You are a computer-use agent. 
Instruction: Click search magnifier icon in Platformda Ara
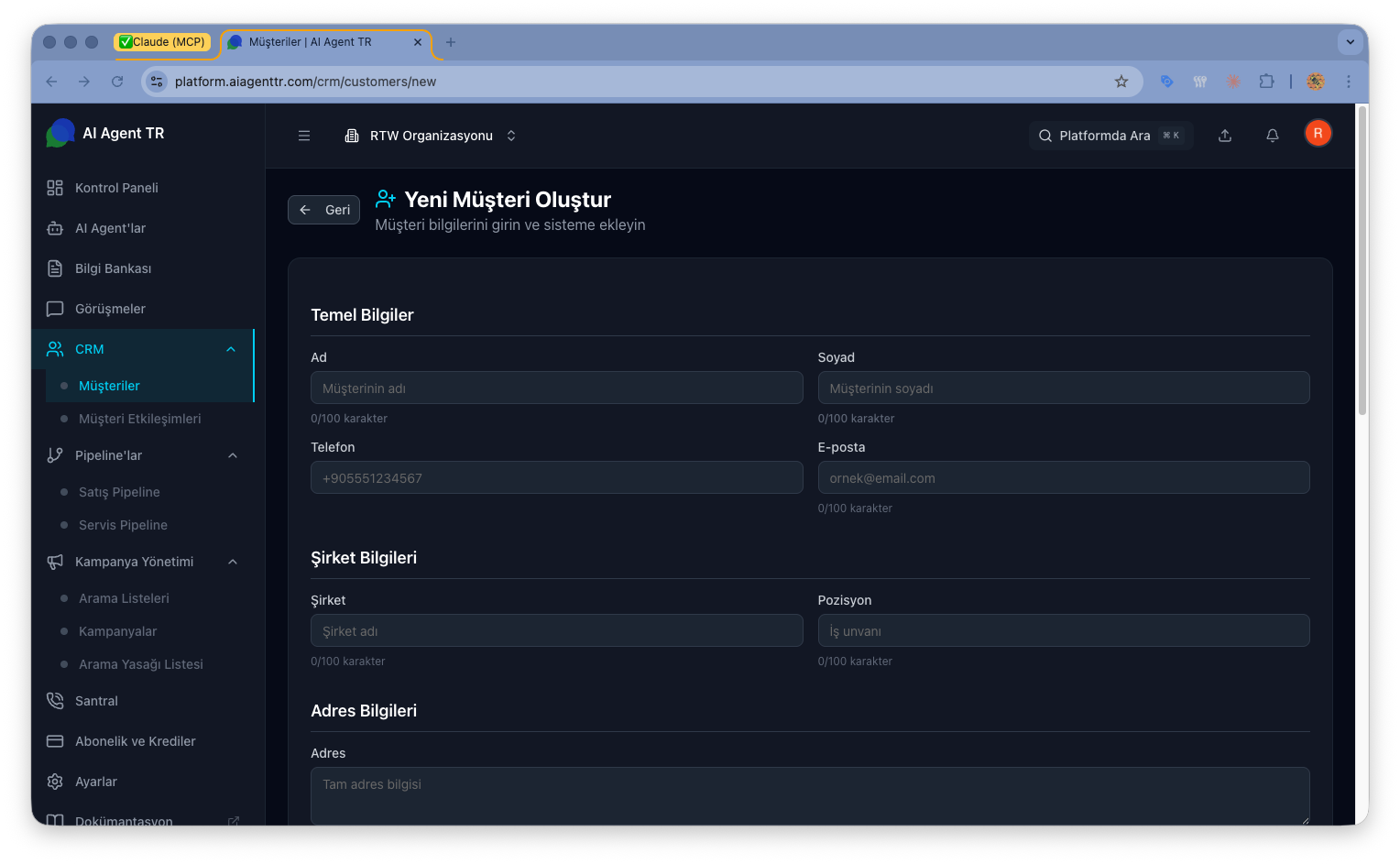1045,136
